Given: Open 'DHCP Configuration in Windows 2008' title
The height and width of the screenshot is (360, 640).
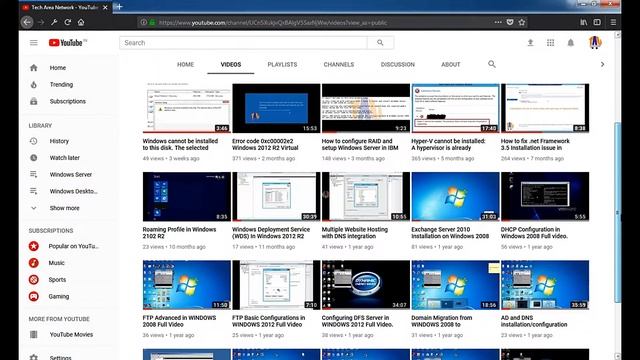Looking at the screenshot, I should tap(534, 233).
